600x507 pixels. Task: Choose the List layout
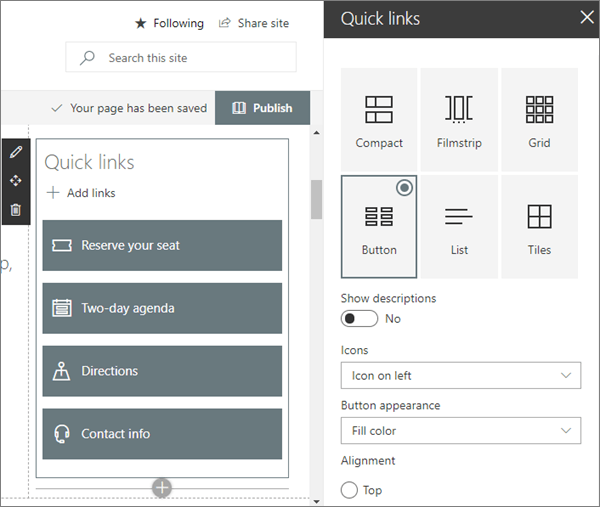coord(459,227)
